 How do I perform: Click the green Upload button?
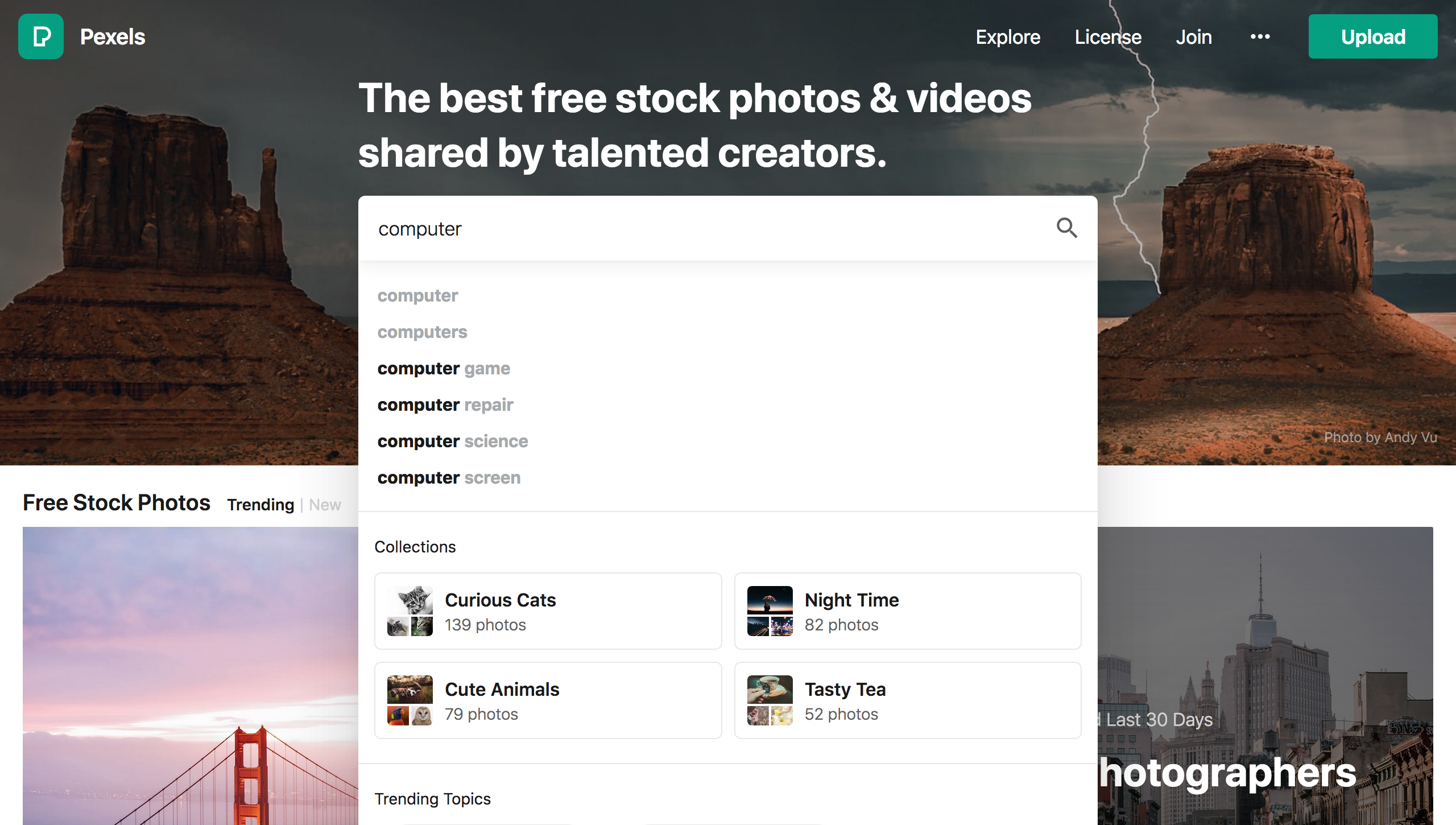click(1373, 36)
